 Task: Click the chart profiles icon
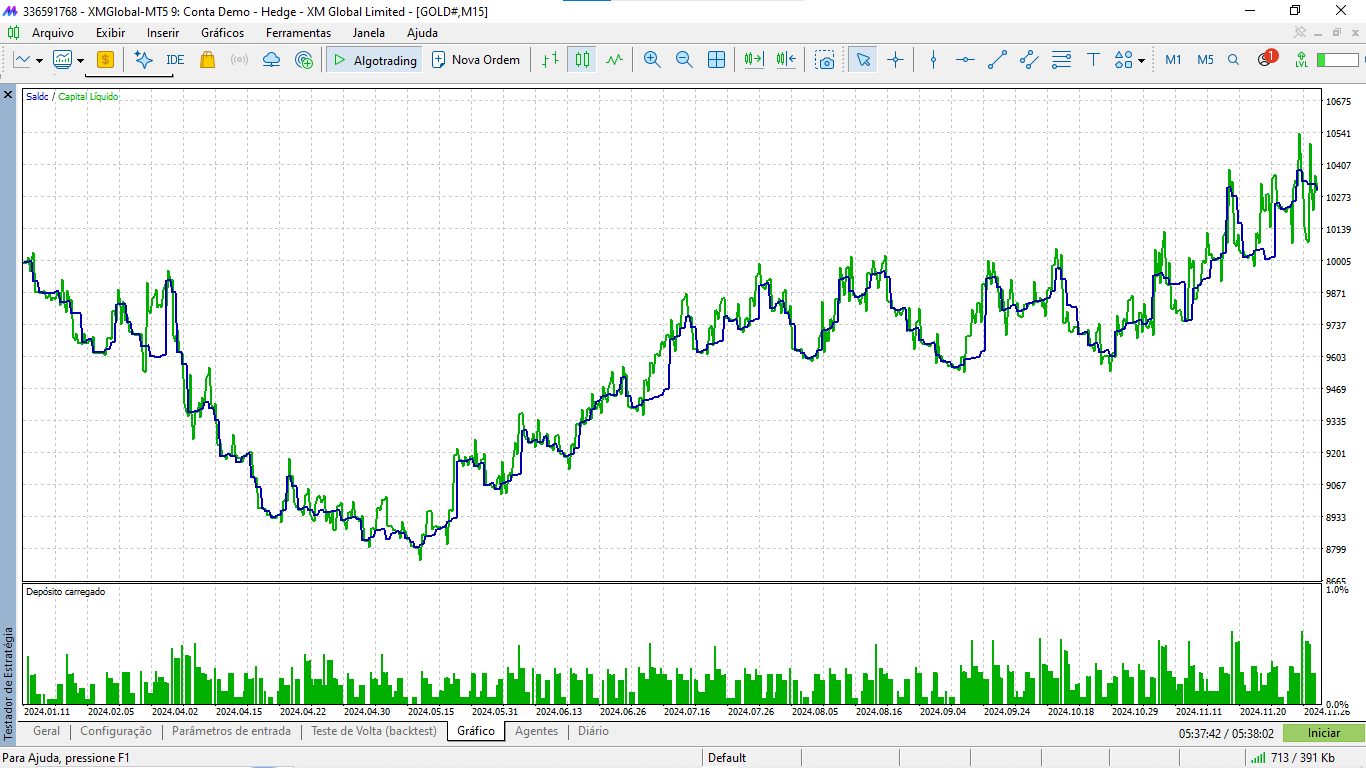tap(63, 60)
